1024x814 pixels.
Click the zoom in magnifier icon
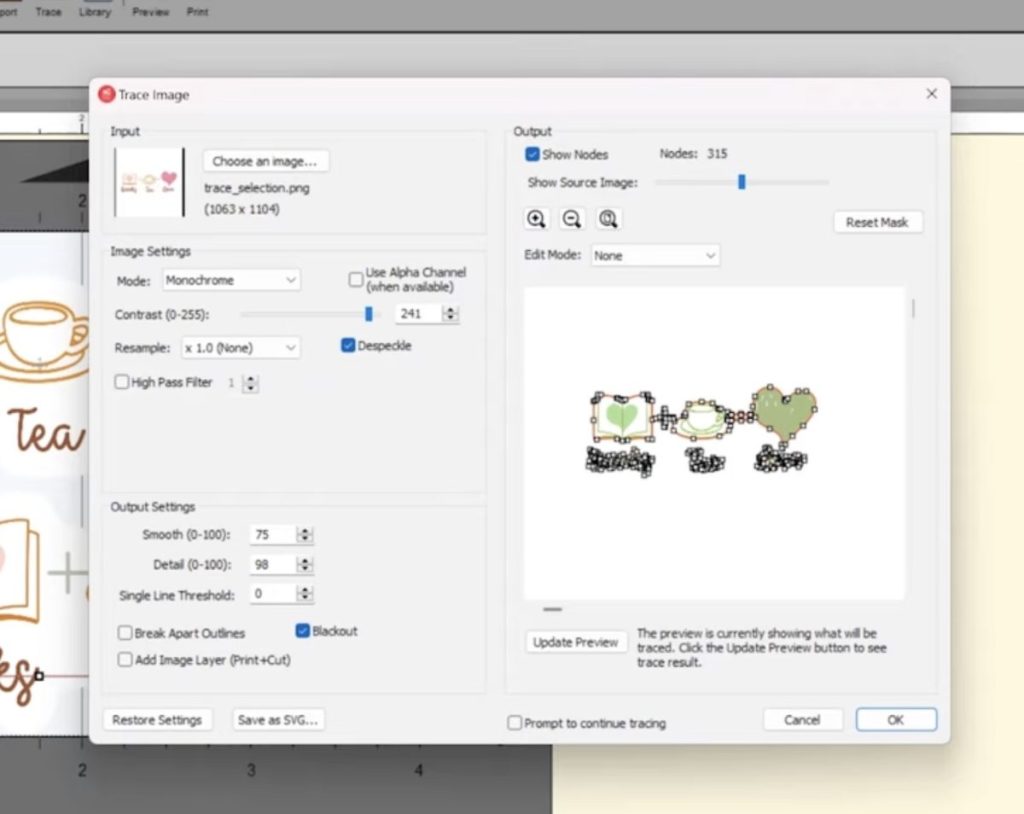pyautogui.click(x=536, y=219)
